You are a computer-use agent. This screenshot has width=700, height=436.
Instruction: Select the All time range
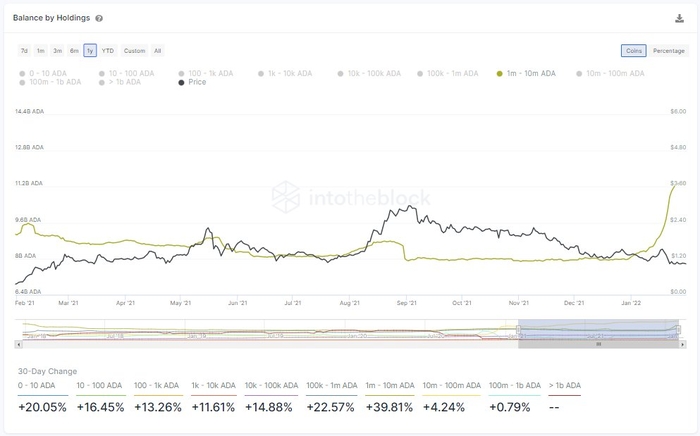157,50
